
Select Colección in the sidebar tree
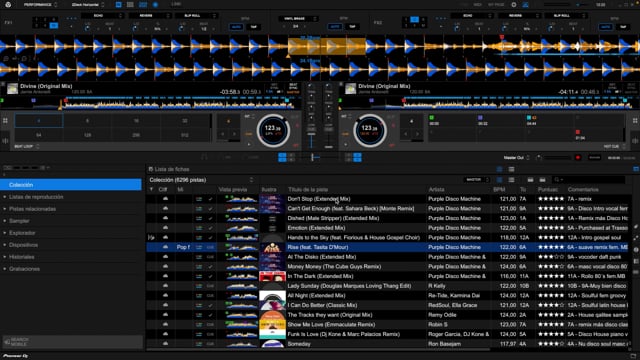pyautogui.click(x=71, y=185)
